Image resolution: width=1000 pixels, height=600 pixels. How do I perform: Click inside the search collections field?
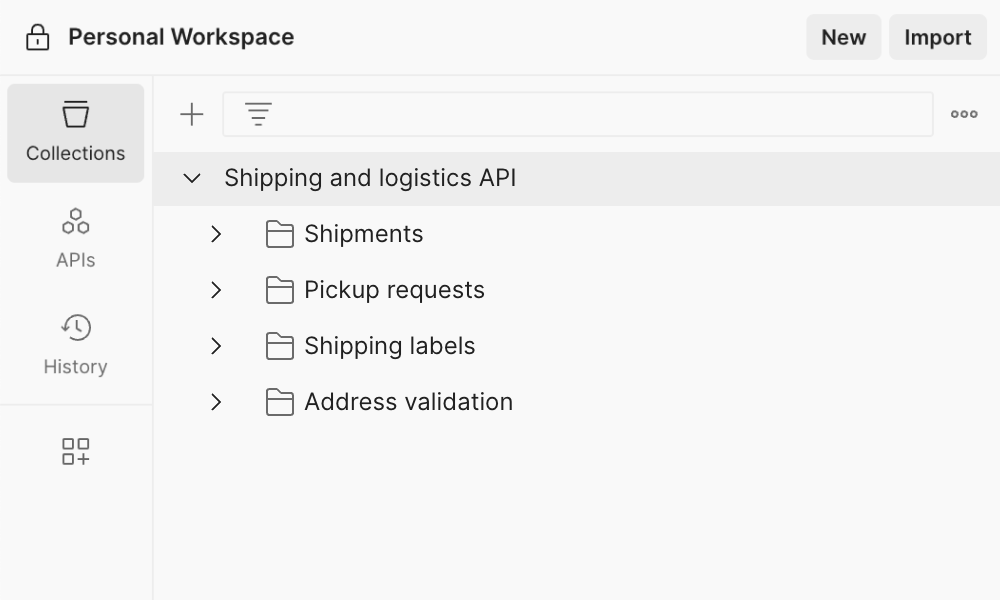tap(580, 113)
